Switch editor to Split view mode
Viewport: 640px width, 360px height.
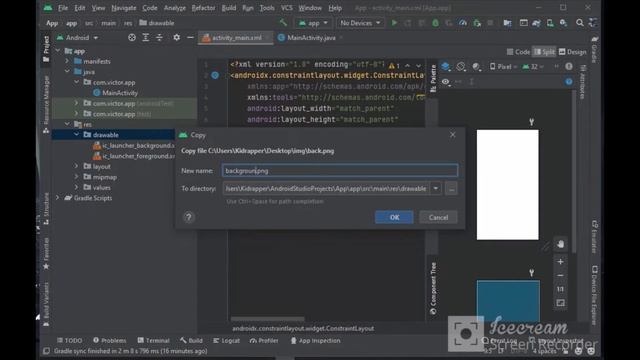coord(544,52)
